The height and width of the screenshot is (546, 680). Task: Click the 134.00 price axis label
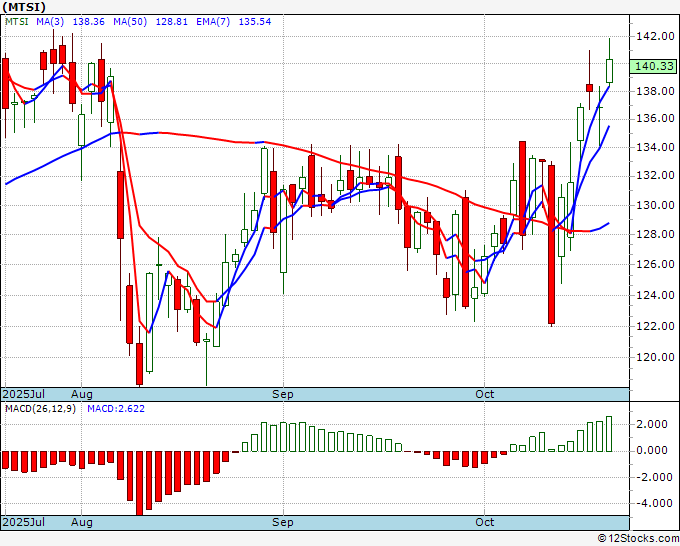[x=655, y=147]
